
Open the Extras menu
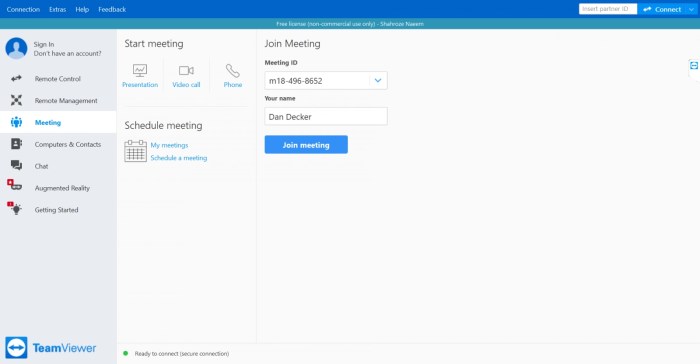(58, 9)
